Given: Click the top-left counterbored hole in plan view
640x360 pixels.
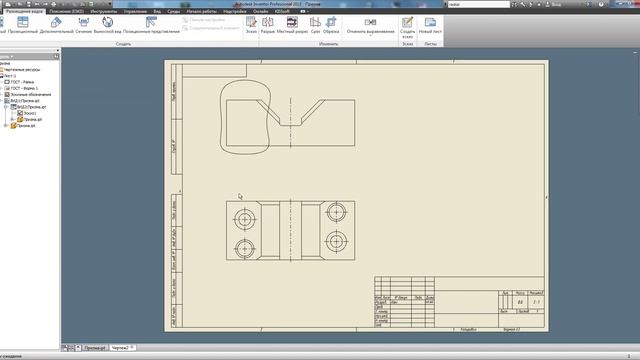Looking at the screenshot, I should tap(244, 219).
